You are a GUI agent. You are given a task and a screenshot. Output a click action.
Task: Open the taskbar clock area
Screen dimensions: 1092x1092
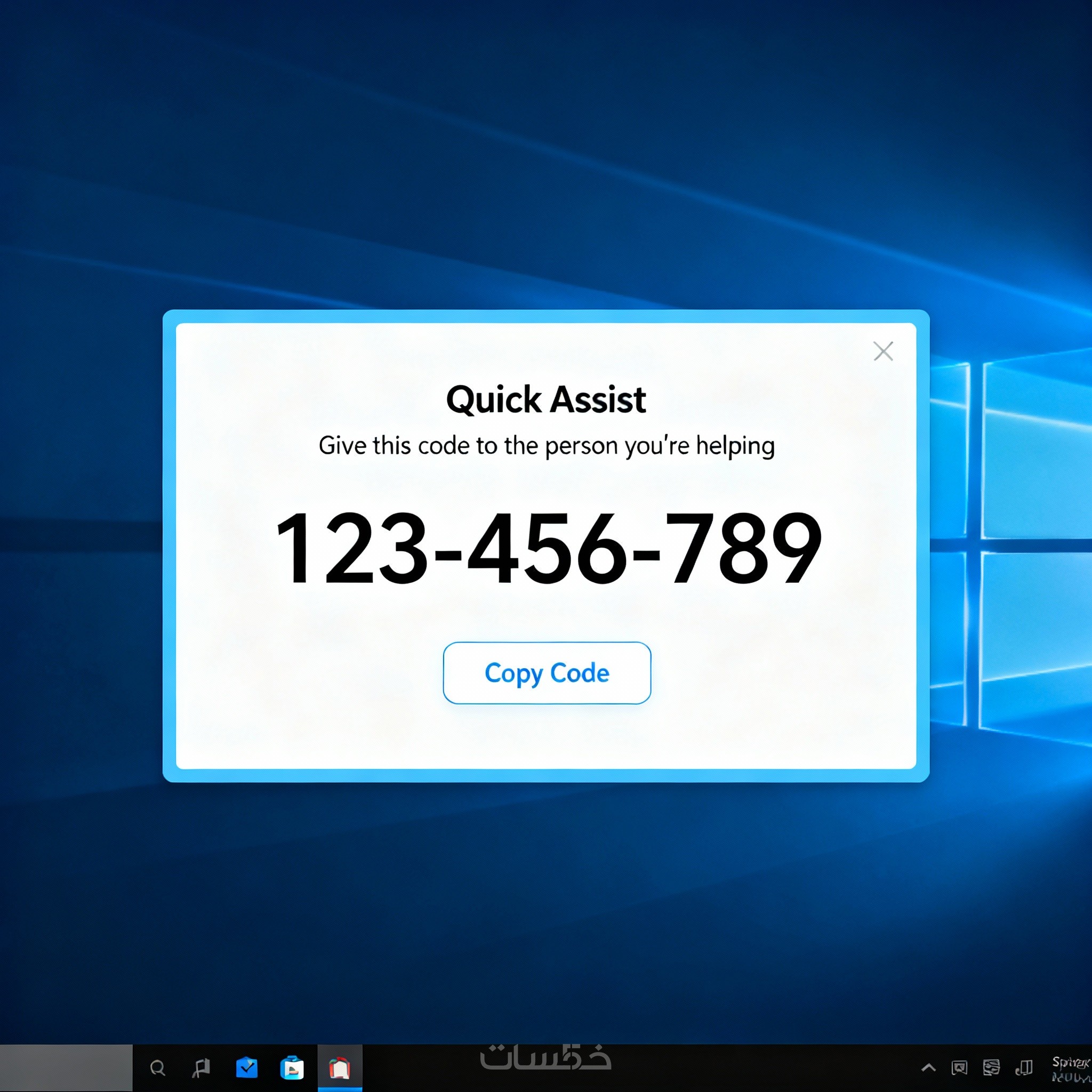(1070, 1069)
